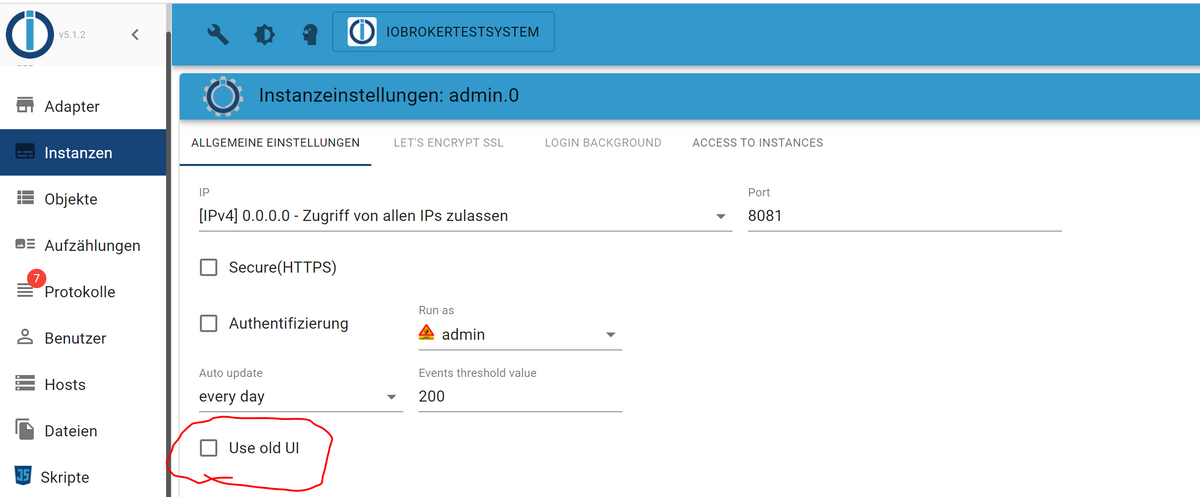Click the Hosts server icon

25,384
